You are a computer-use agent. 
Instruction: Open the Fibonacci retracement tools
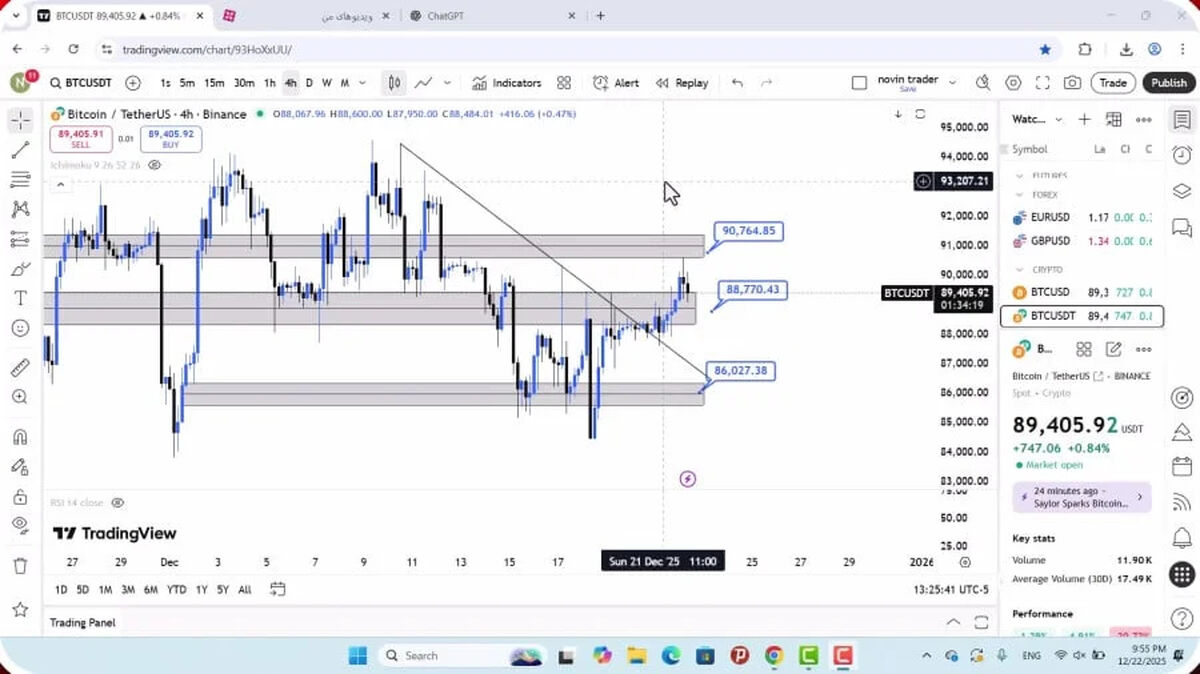pyautogui.click(x=20, y=180)
